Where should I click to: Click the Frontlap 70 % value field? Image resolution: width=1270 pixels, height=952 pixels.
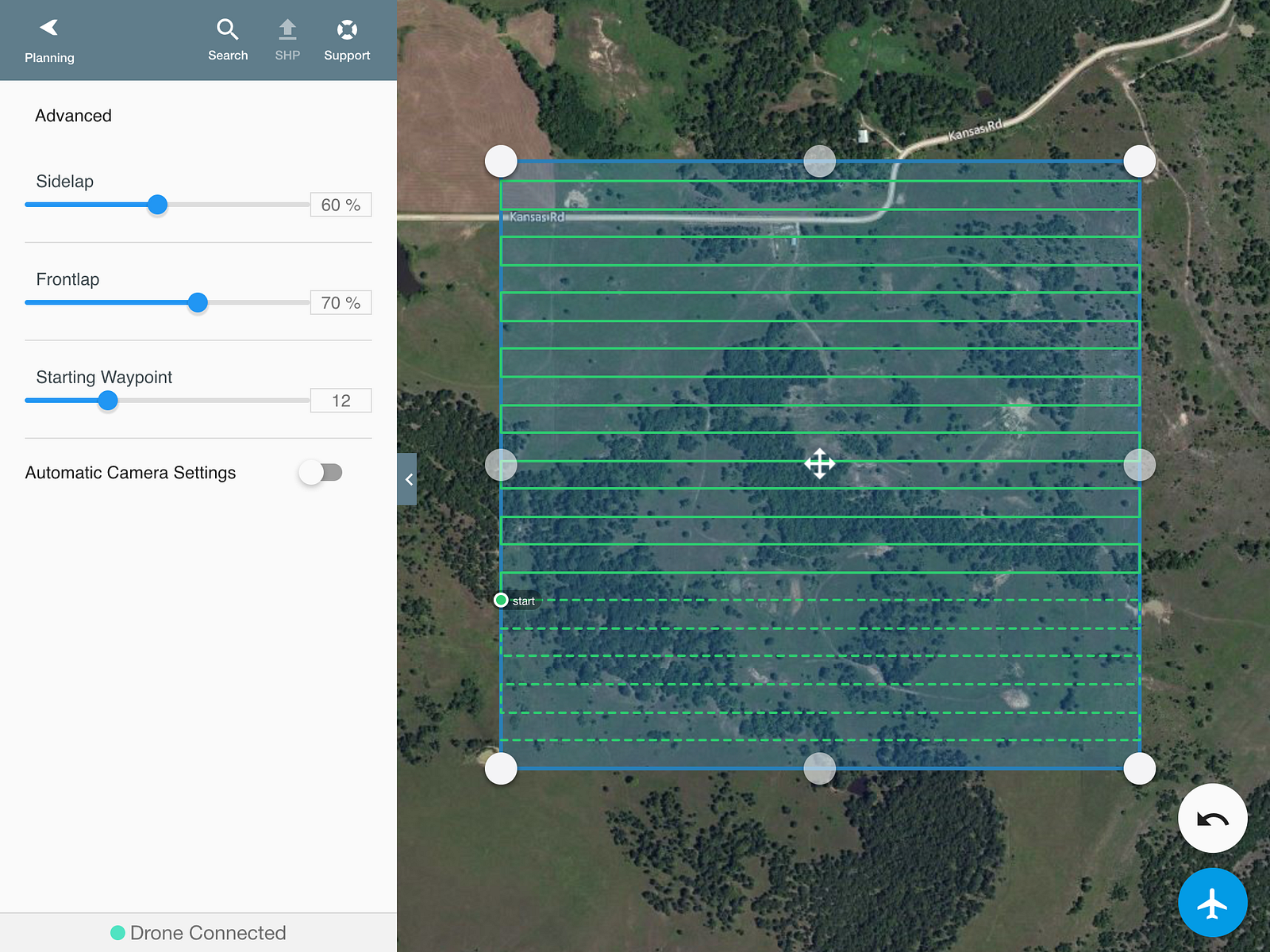[341, 303]
